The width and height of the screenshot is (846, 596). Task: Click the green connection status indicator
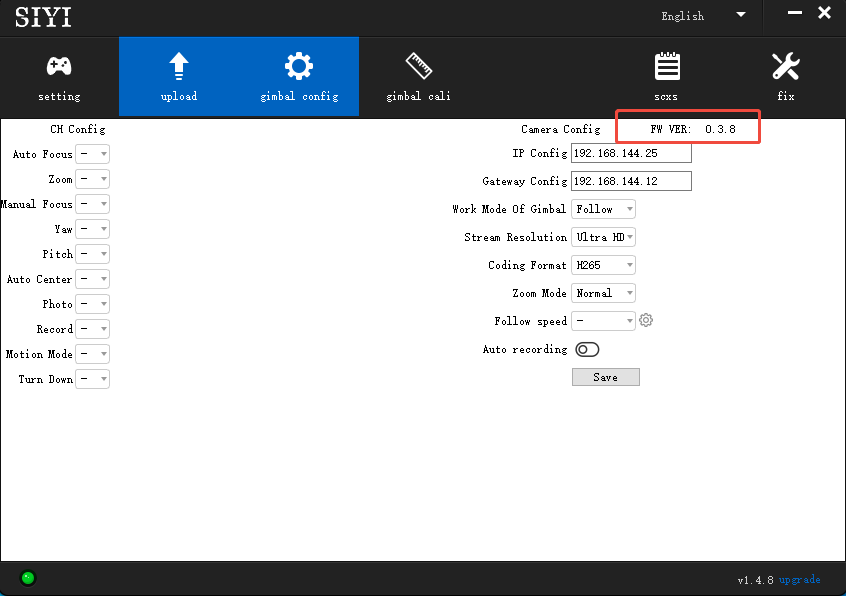[28, 577]
